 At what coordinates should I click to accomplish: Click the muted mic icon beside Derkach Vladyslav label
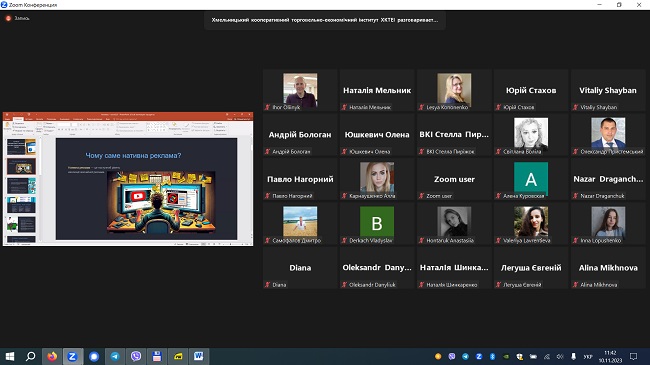[344, 241]
